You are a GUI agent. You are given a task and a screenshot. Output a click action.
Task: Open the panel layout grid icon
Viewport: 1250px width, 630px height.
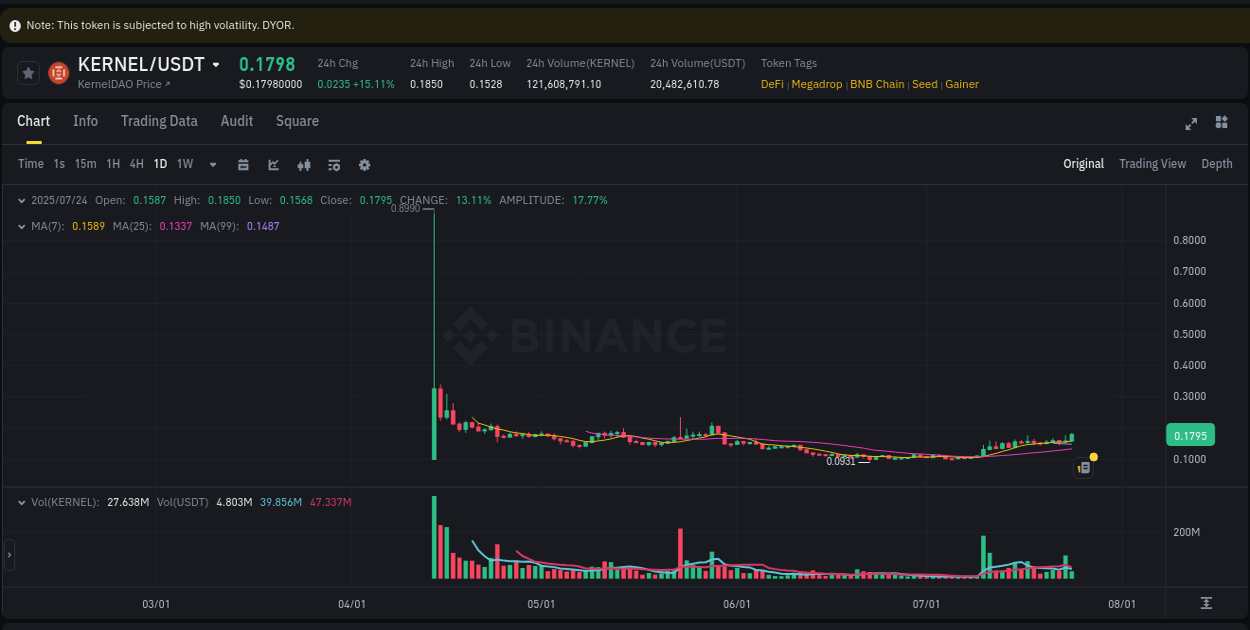tap(1221, 123)
